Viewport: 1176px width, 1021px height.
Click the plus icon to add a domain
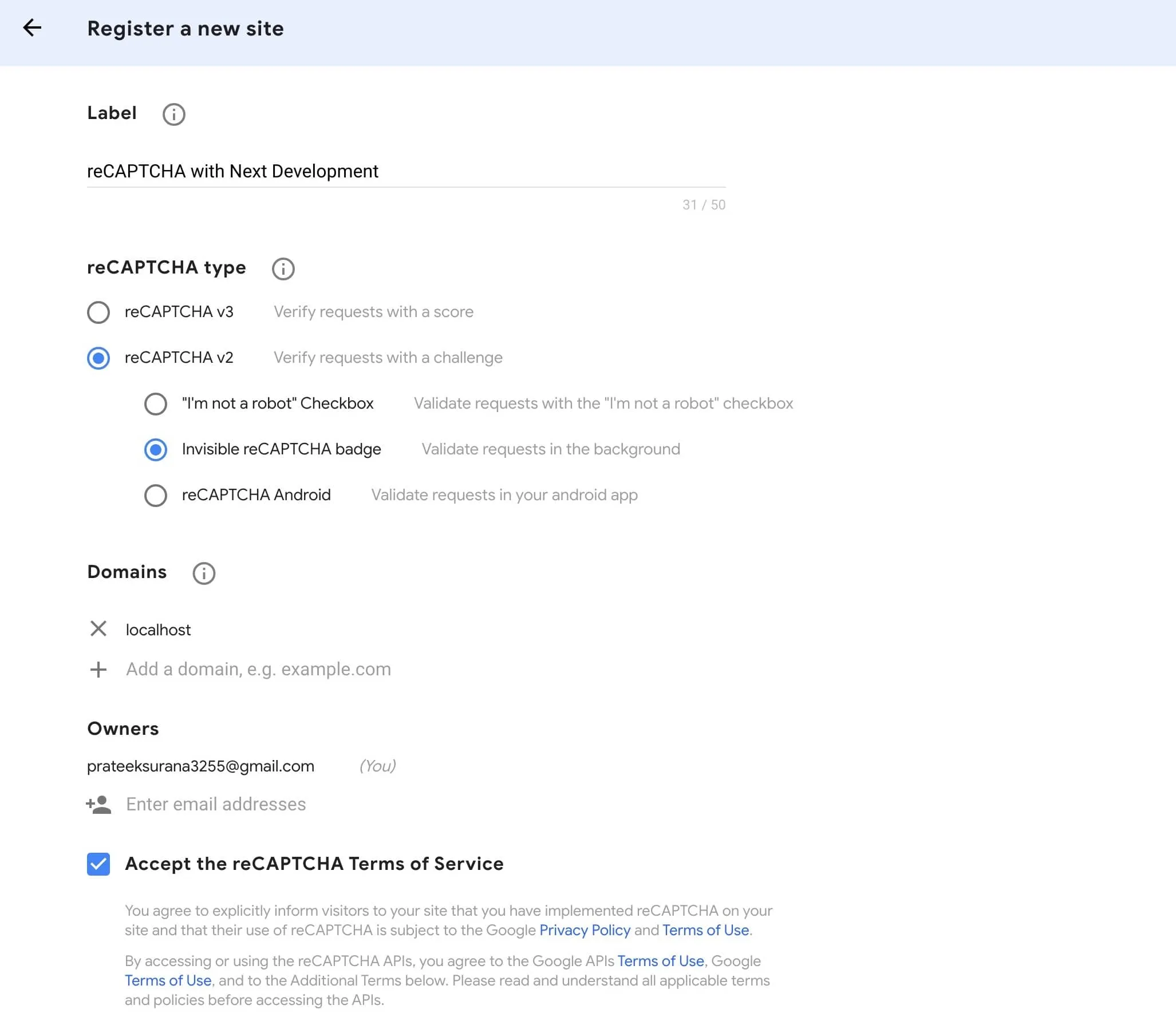coord(98,669)
